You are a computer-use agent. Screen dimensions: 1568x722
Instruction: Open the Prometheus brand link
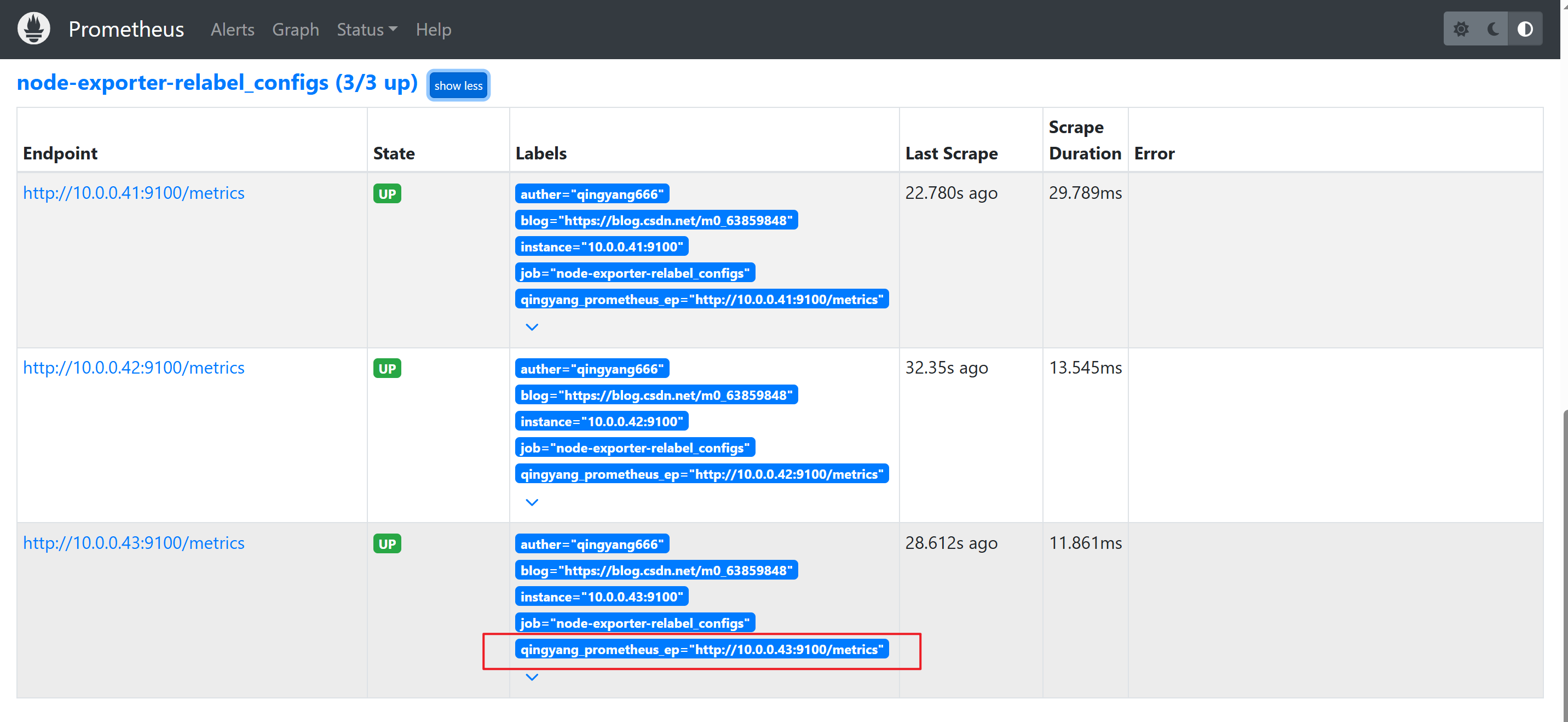click(126, 29)
